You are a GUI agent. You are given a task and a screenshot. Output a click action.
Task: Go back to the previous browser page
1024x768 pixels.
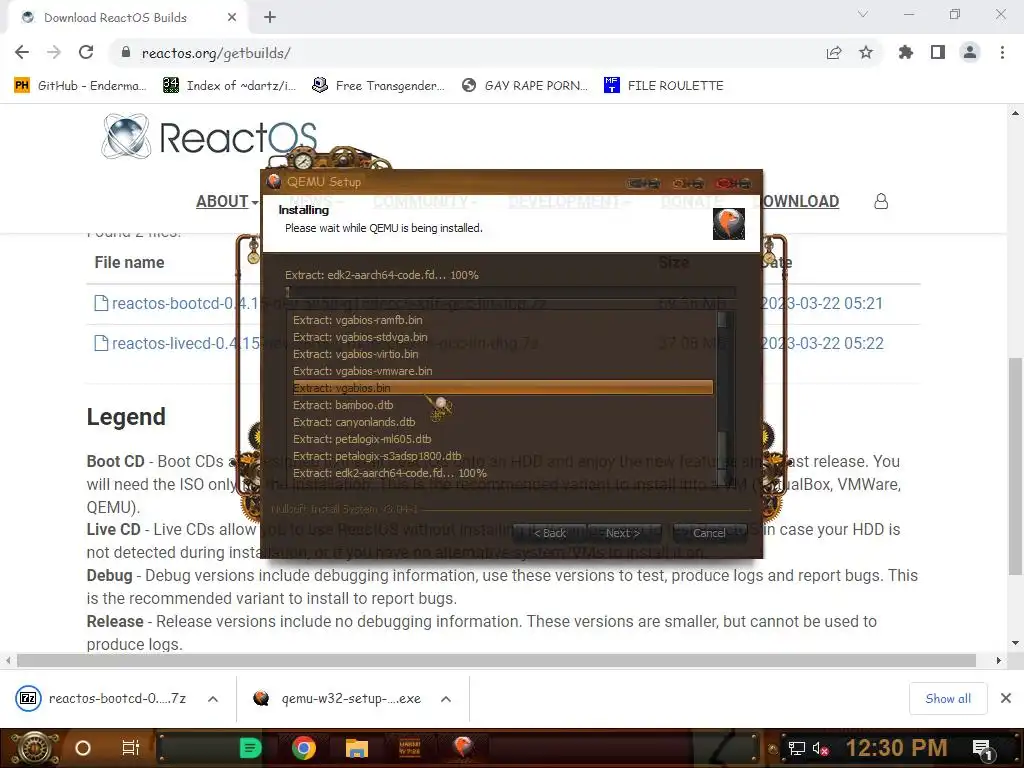coord(22,52)
